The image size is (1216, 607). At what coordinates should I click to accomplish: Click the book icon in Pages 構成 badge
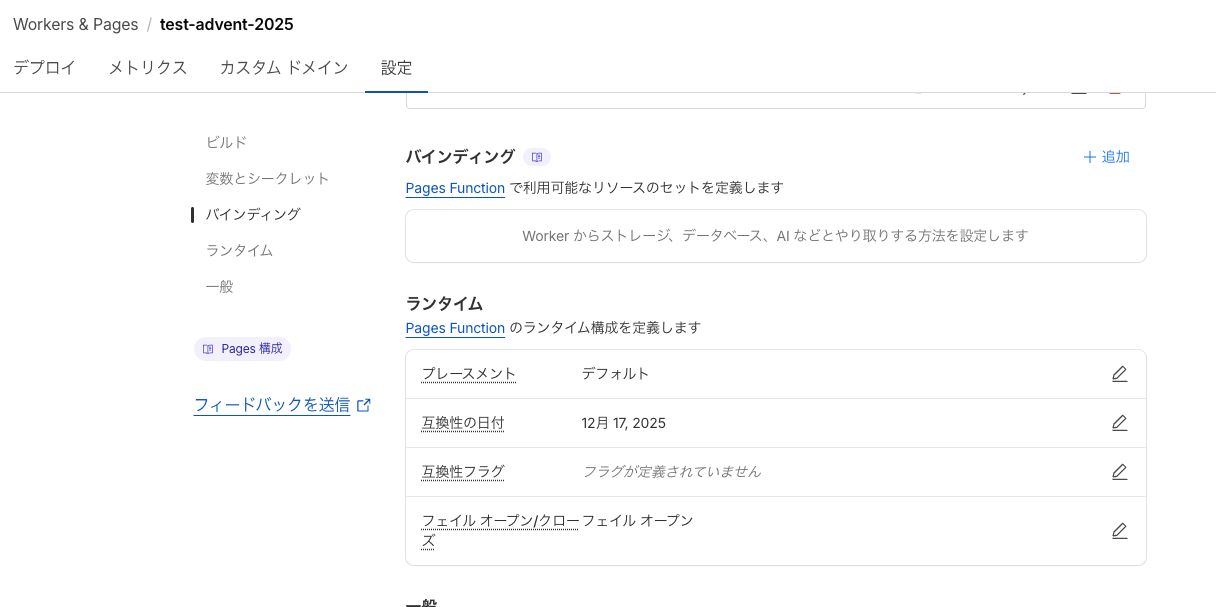tap(207, 348)
